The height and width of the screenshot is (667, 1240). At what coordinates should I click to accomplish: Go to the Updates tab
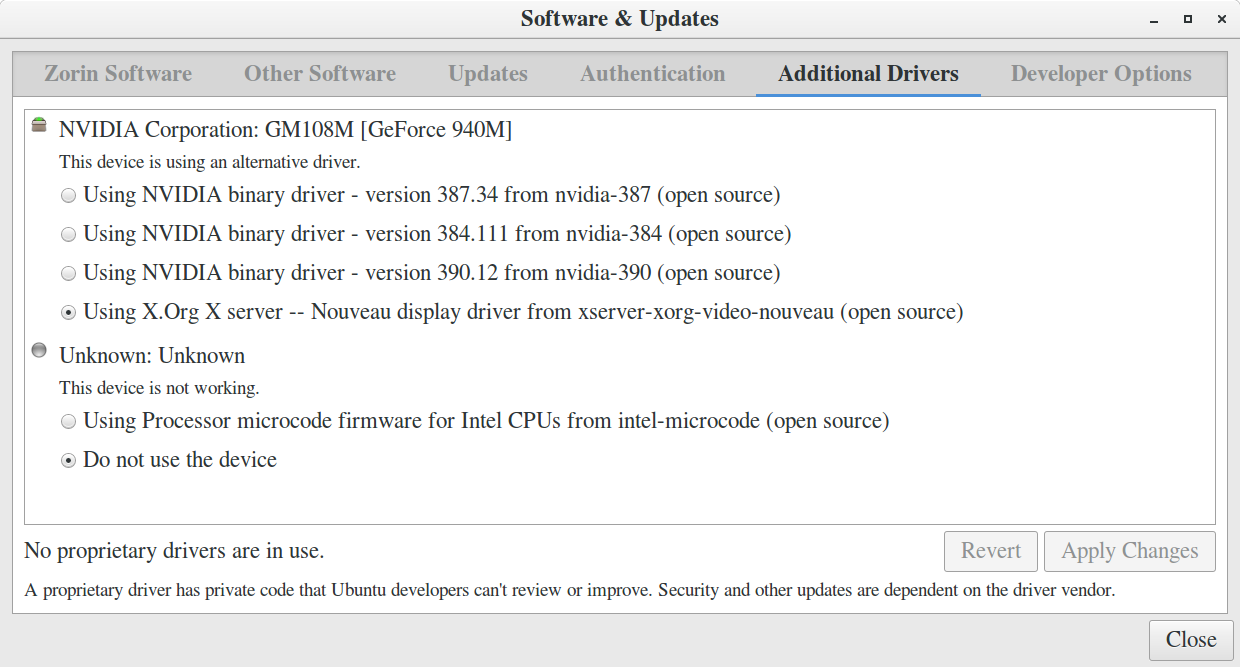[x=488, y=74]
